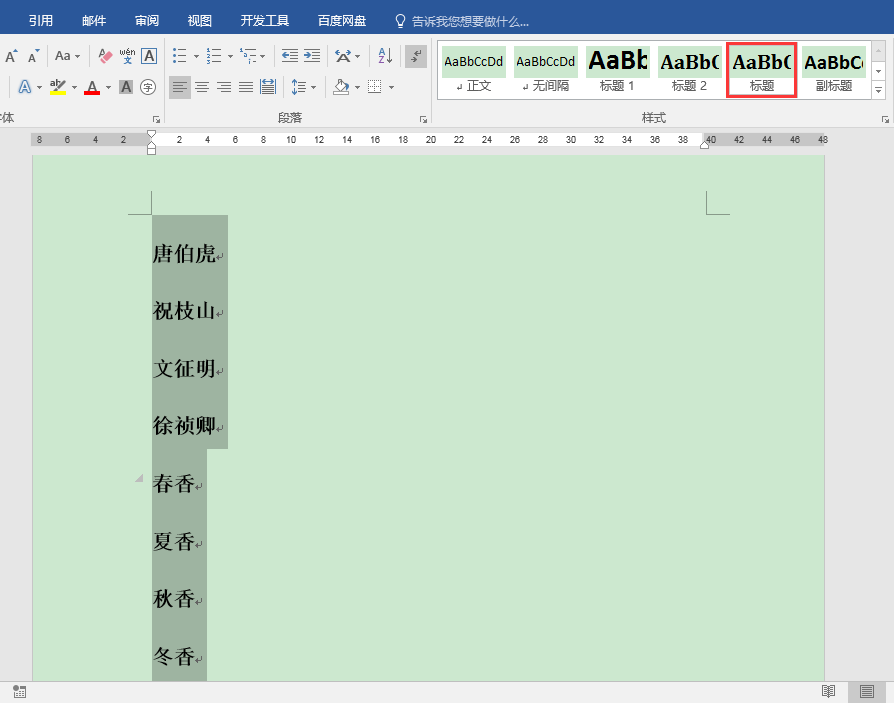The height and width of the screenshot is (703, 894).
Task: Open Multilevel List dropdown arrow
Action: 262,56
